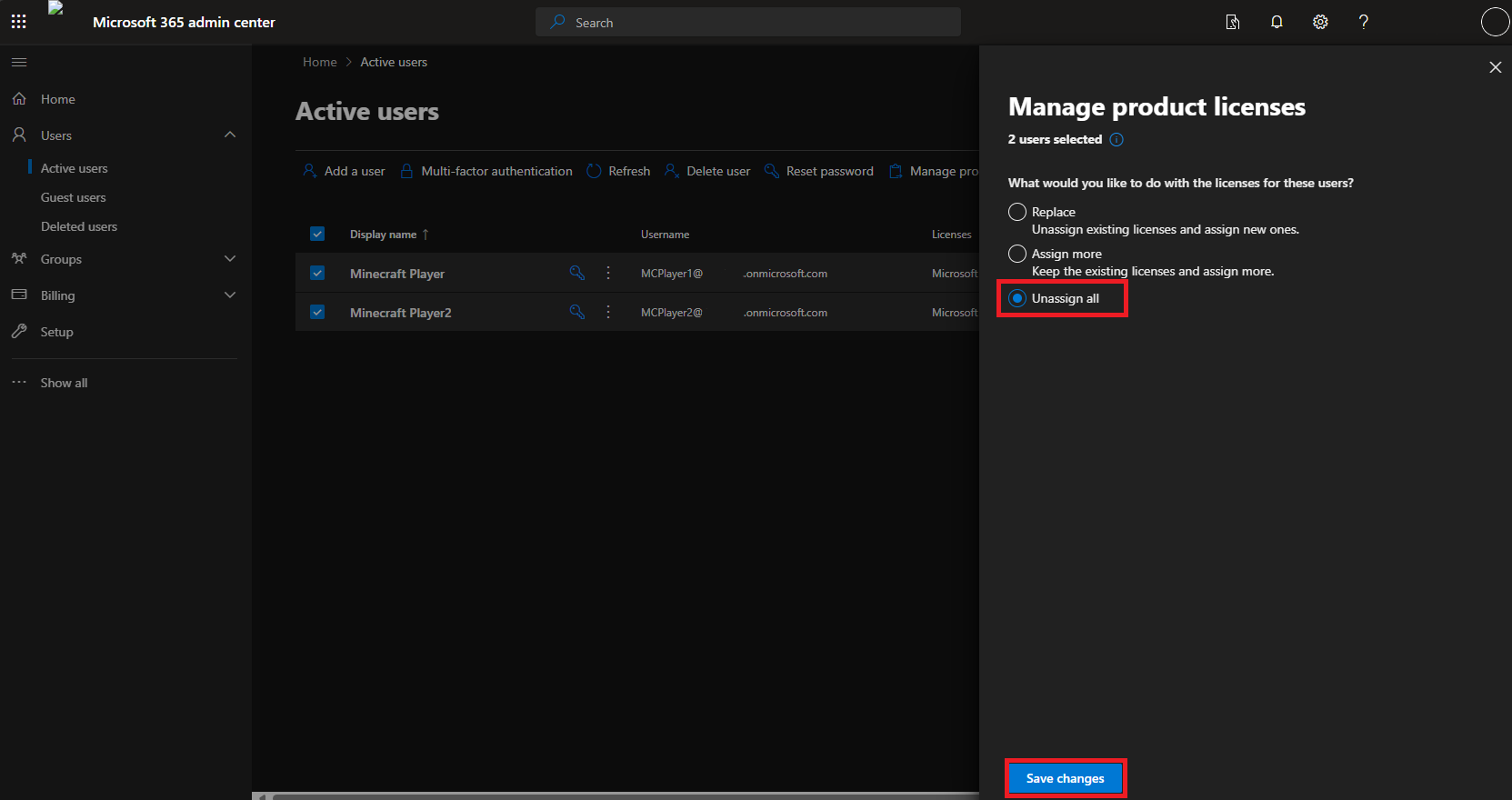This screenshot has width=1512, height=800.
Task: Open Guest users in sidebar
Action: click(74, 197)
